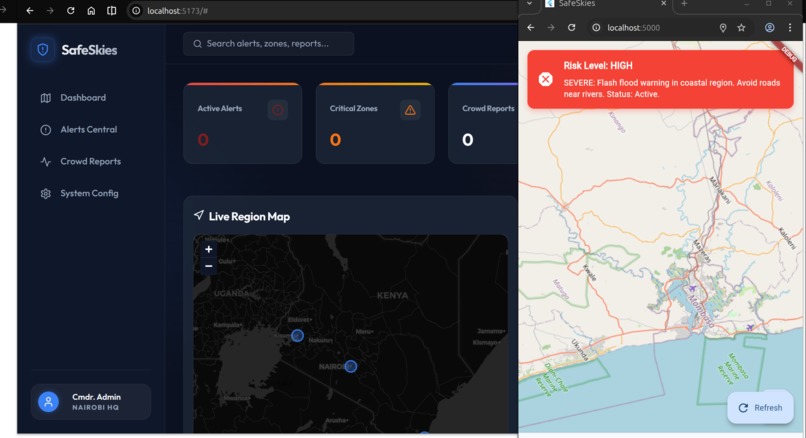Click the Refresh button on the map
806x438 pixels.
click(x=760, y=408)
